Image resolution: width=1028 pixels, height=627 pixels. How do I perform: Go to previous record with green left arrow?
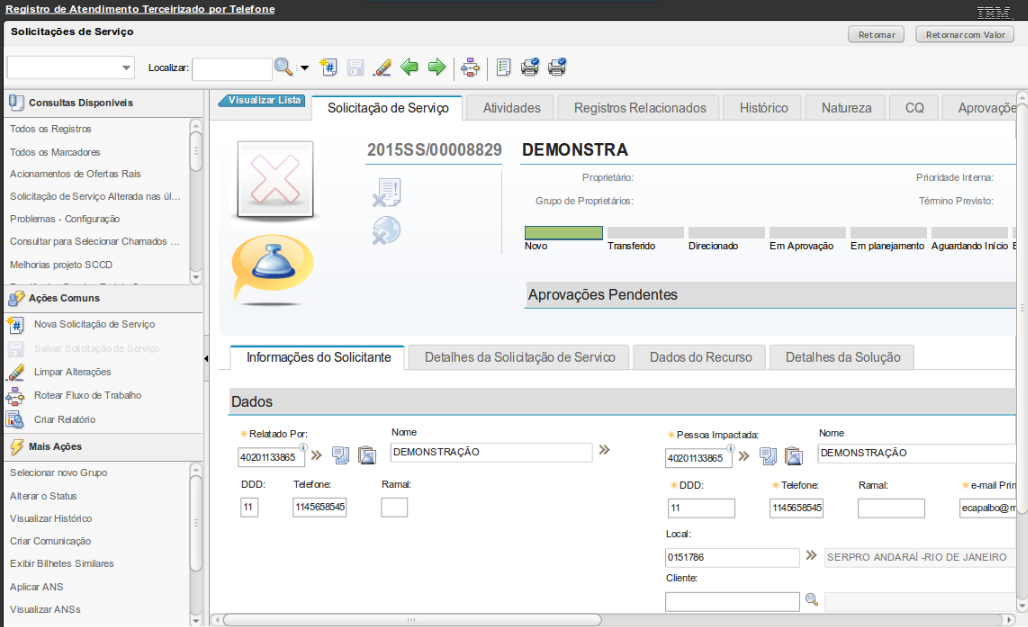click(x=409, y=67)
